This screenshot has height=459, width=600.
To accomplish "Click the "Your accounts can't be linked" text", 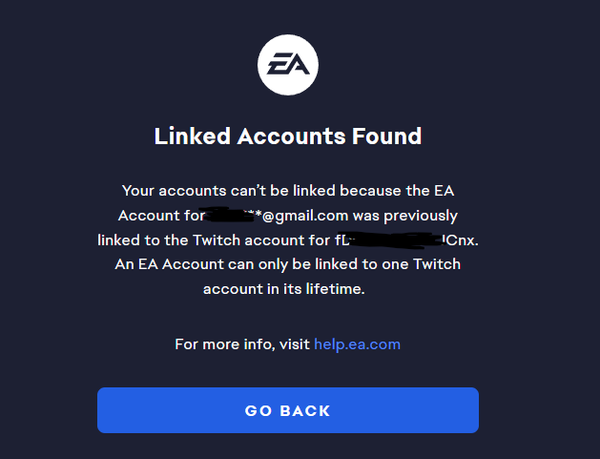I will pos(228,190).
